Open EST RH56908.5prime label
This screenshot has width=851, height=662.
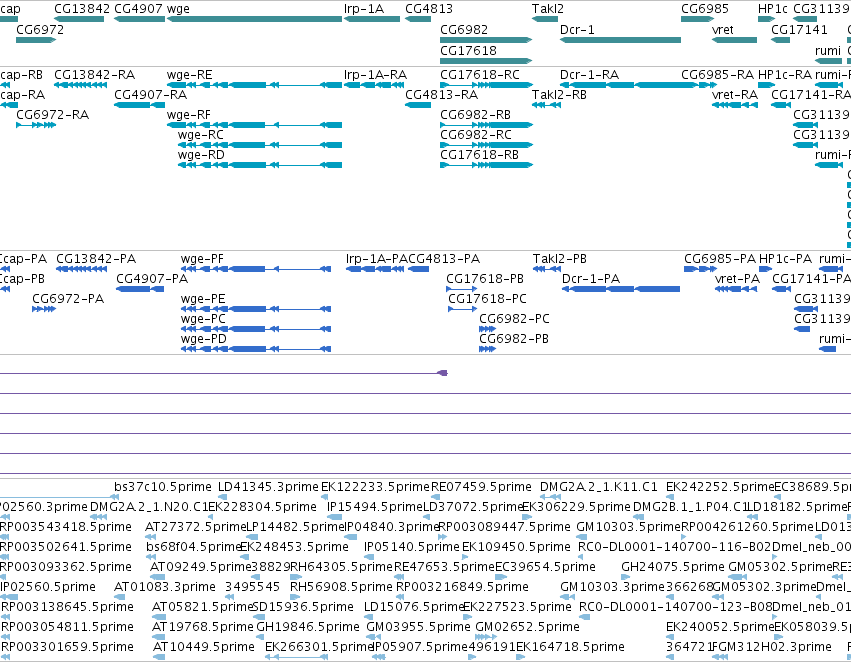(x=341, y=587)
